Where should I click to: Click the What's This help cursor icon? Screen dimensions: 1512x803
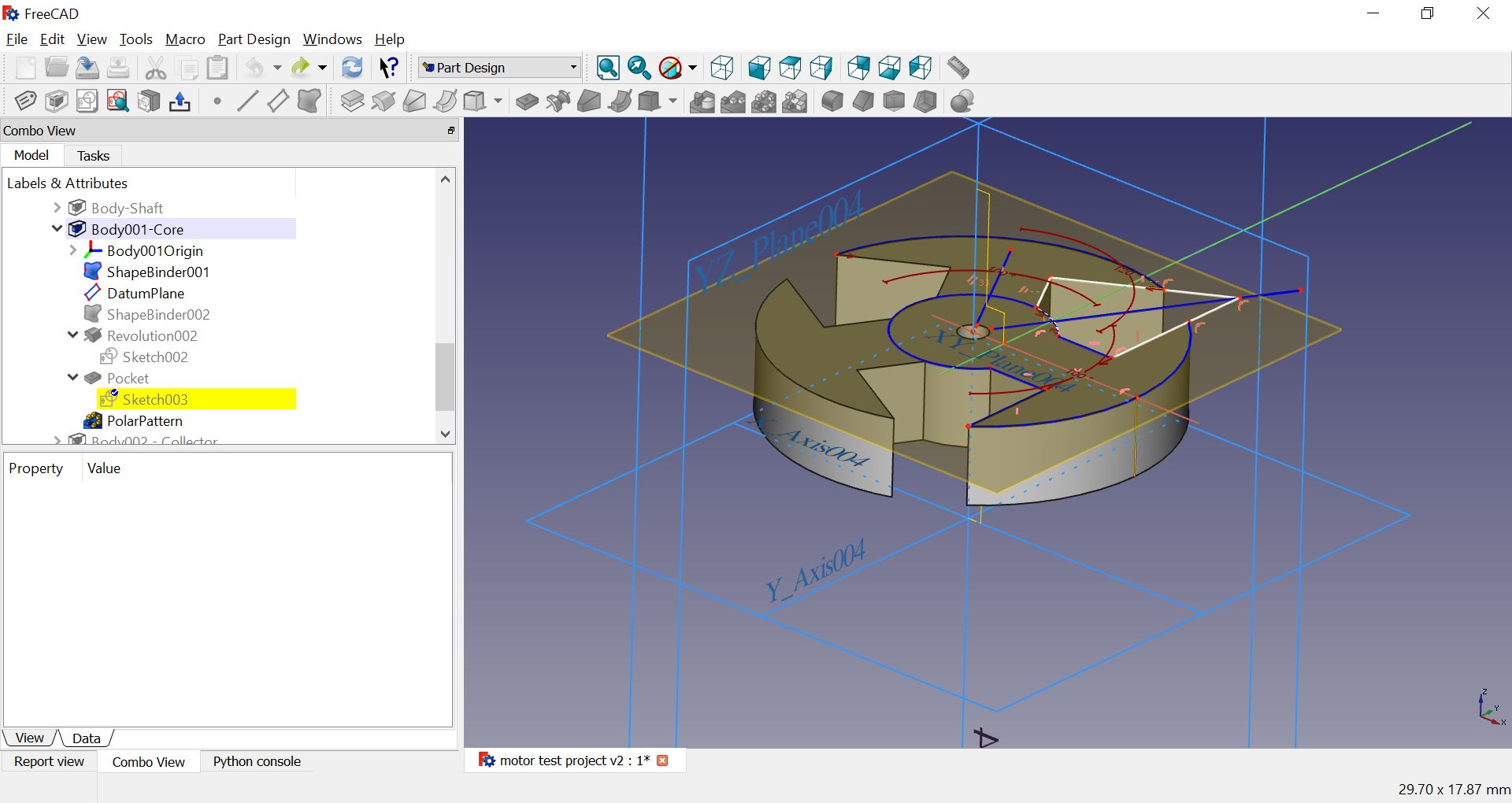coord(389,68)
